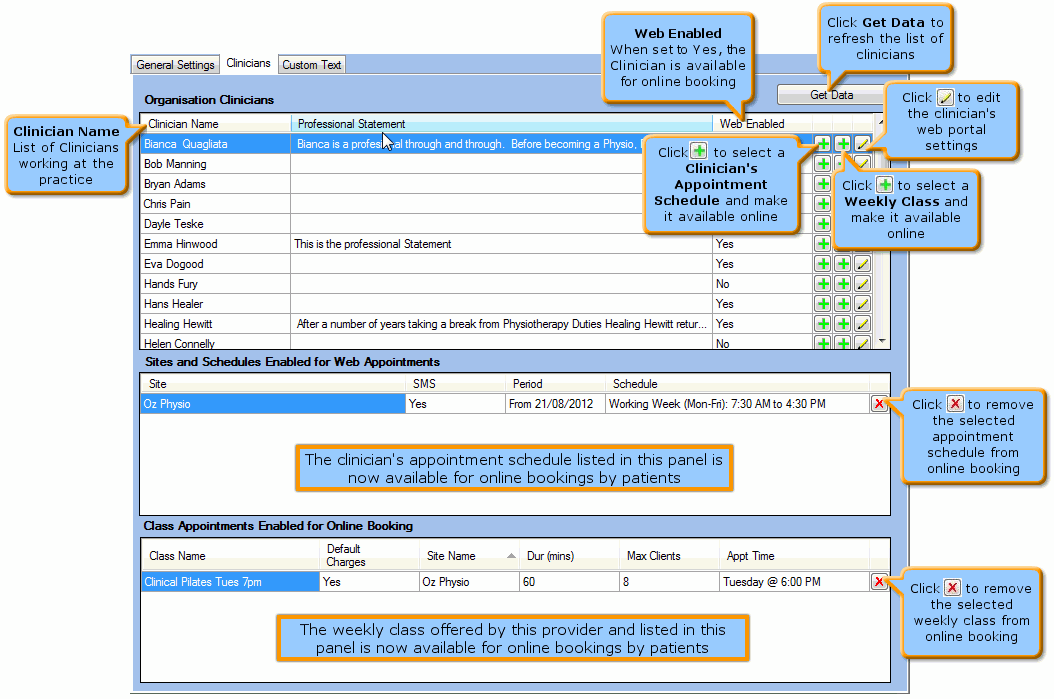Add appointment schedule for Bianca Quagliata
This screenshot has height=699, width=1054.
click(822, 144)
